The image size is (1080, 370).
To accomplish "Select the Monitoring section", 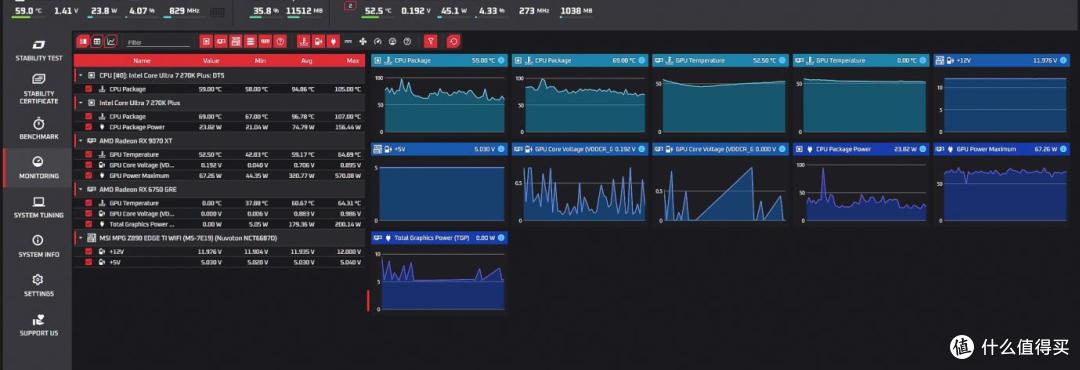I will (x=38, y=167).
